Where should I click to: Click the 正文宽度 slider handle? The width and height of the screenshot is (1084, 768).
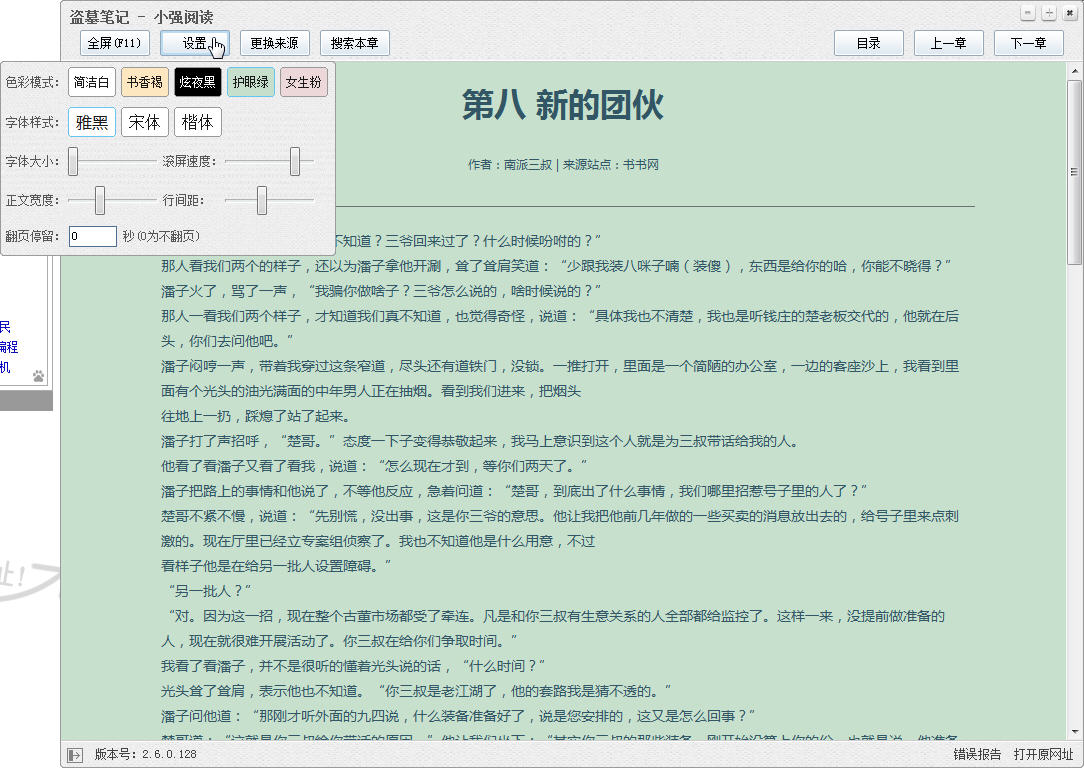point(100,200)
